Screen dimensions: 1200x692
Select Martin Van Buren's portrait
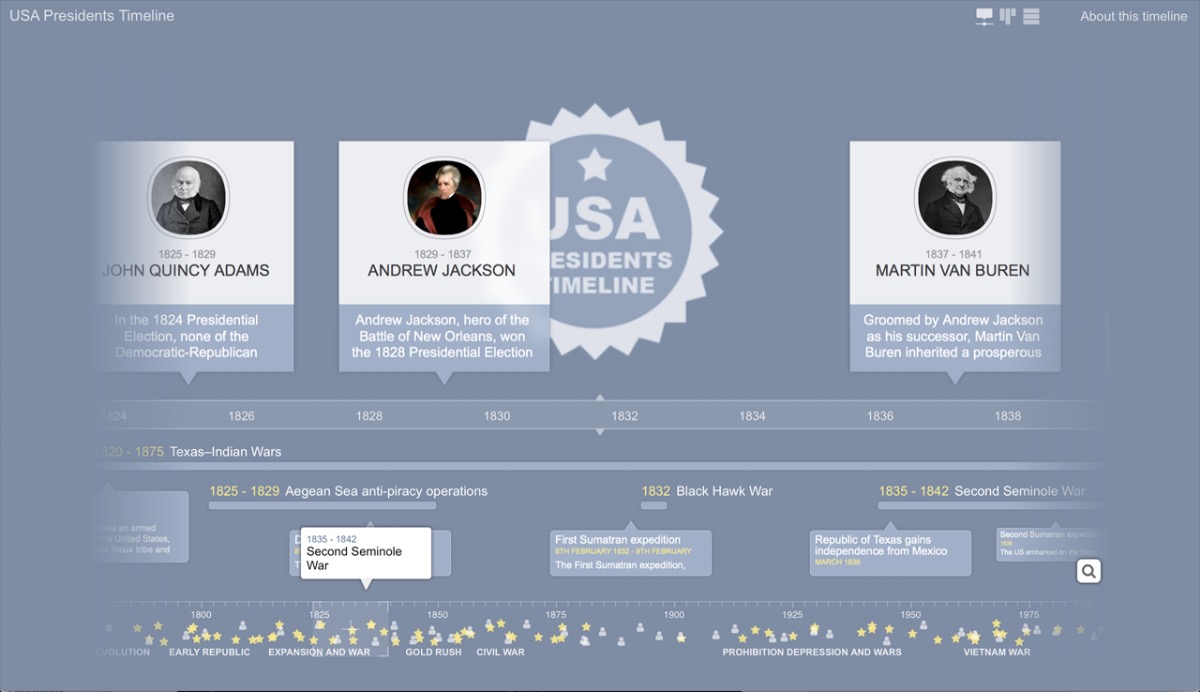pyautogui.click(x=954, y=198)
